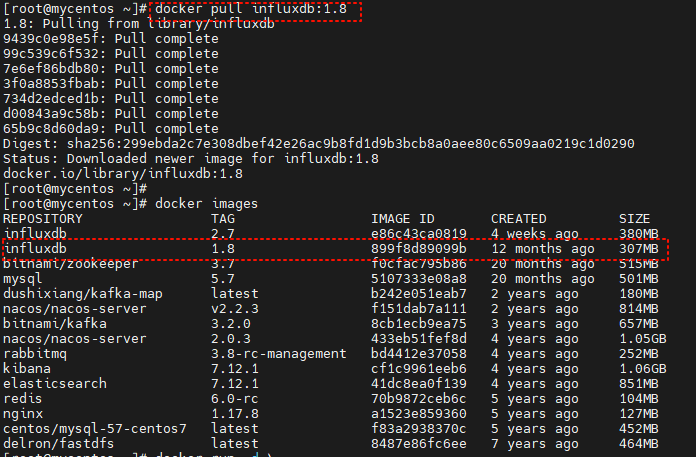The height and width of the screenshot is (457, 696).
Task: Click layer hash 734d2edced1b
Action: (x=51, y=98)
